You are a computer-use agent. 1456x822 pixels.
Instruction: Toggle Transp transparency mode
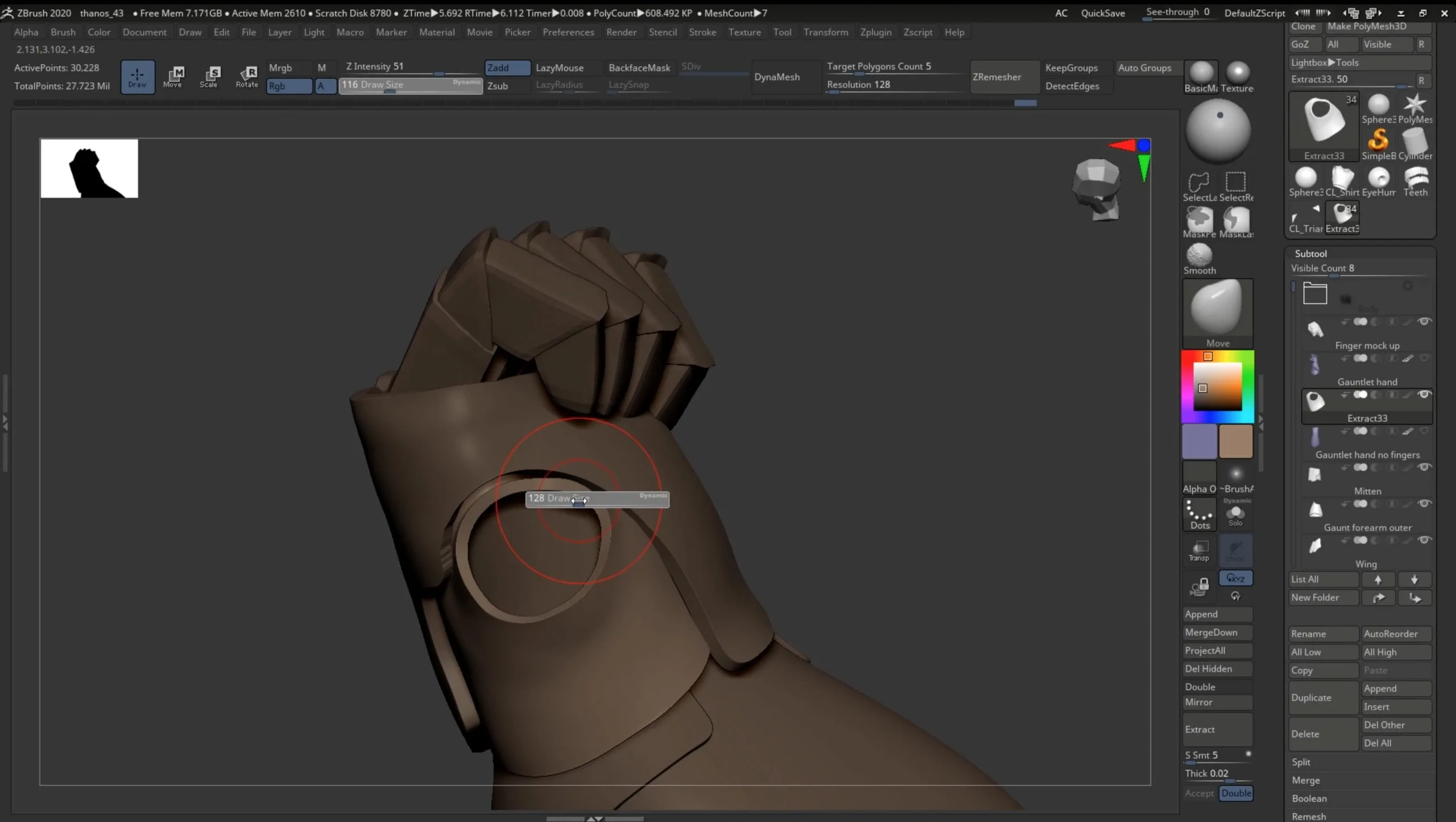1199,550
